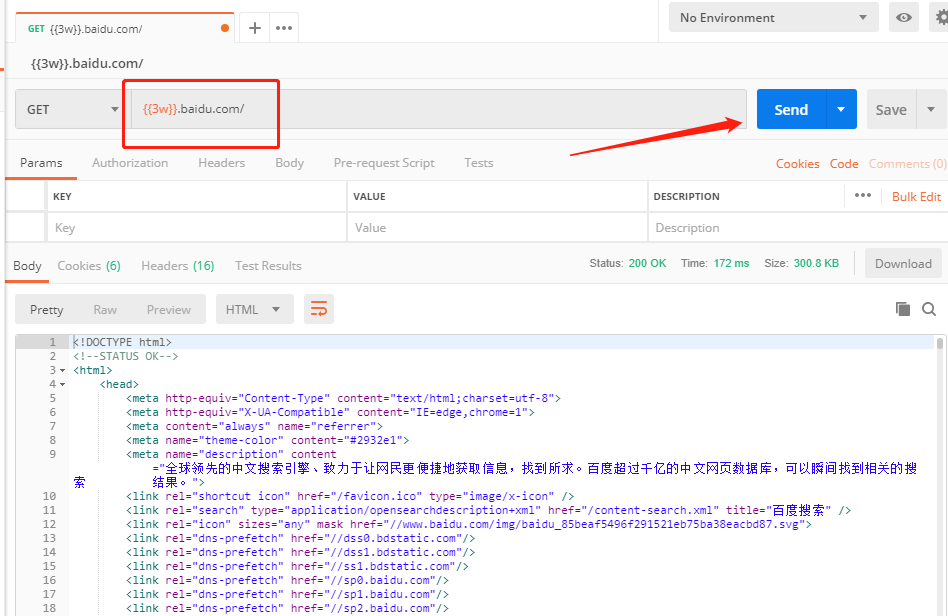Viewport: 948px width, 616px height.
Task: Click the STATUS OK comment on line 2
Action: (x=126, y=356)
